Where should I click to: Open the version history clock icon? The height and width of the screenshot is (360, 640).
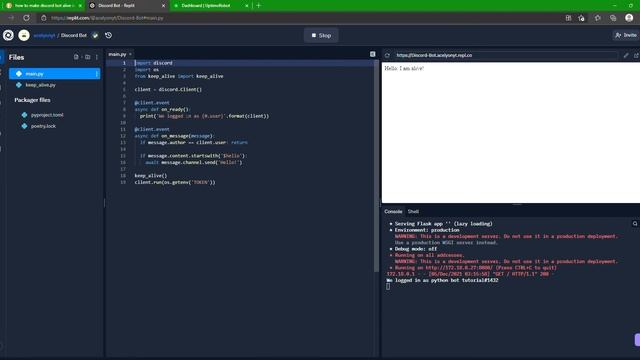(109, 36)
